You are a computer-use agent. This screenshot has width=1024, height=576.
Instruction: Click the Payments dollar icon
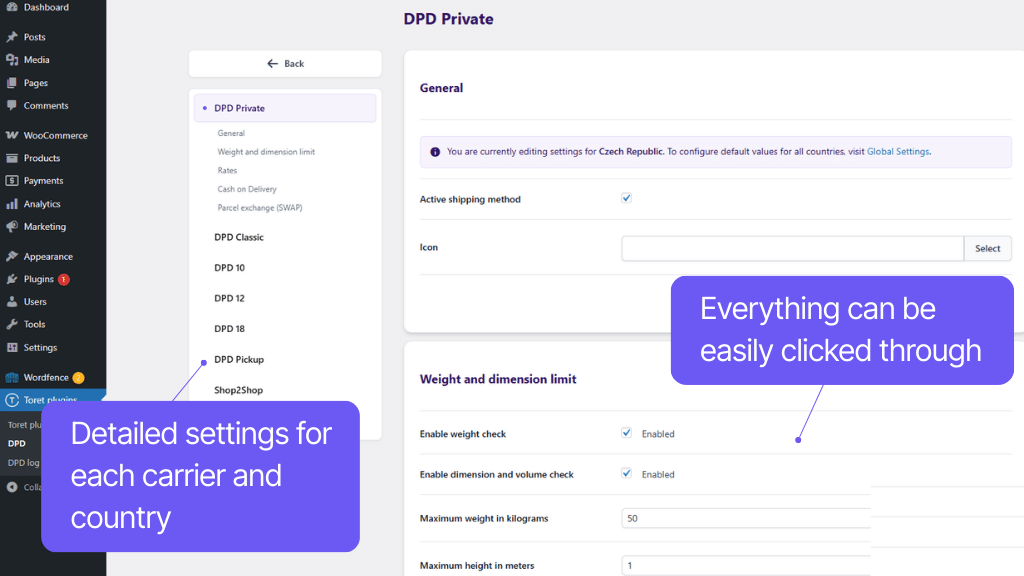pyautogui.click(x=12, y=180)
